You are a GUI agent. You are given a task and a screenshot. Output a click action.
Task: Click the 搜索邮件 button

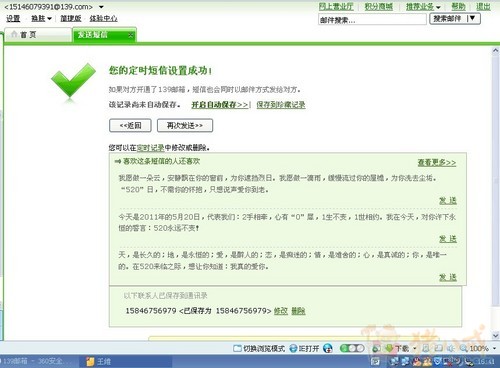(x=447, y=18)
